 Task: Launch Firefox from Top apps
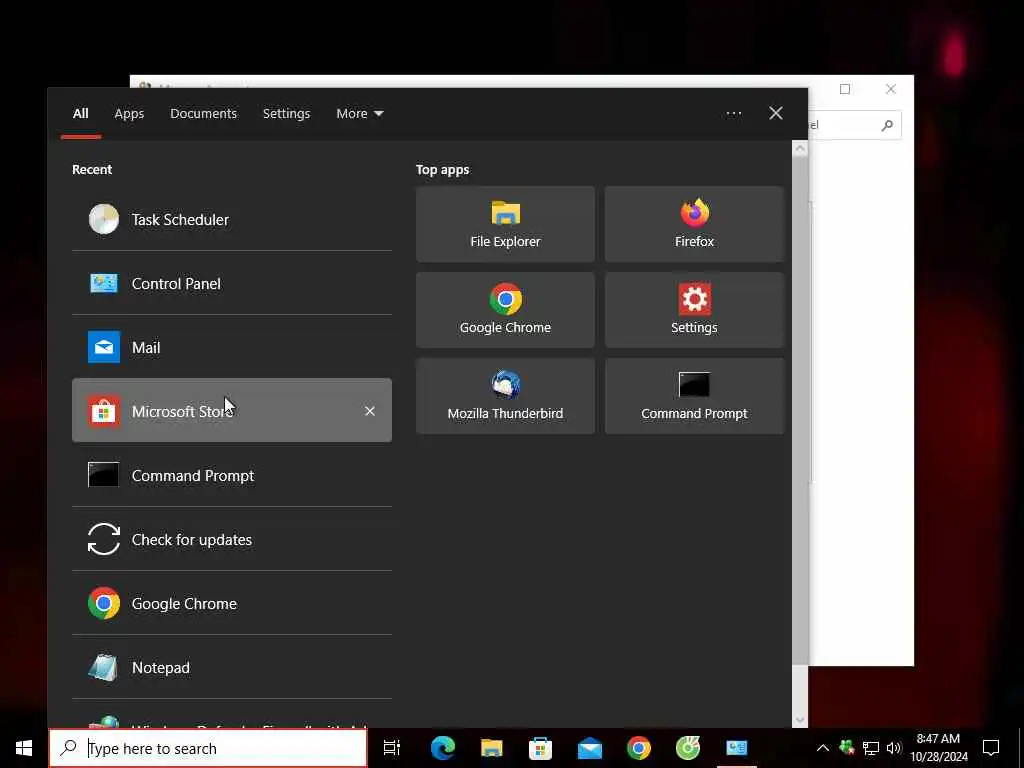(694, 224)
